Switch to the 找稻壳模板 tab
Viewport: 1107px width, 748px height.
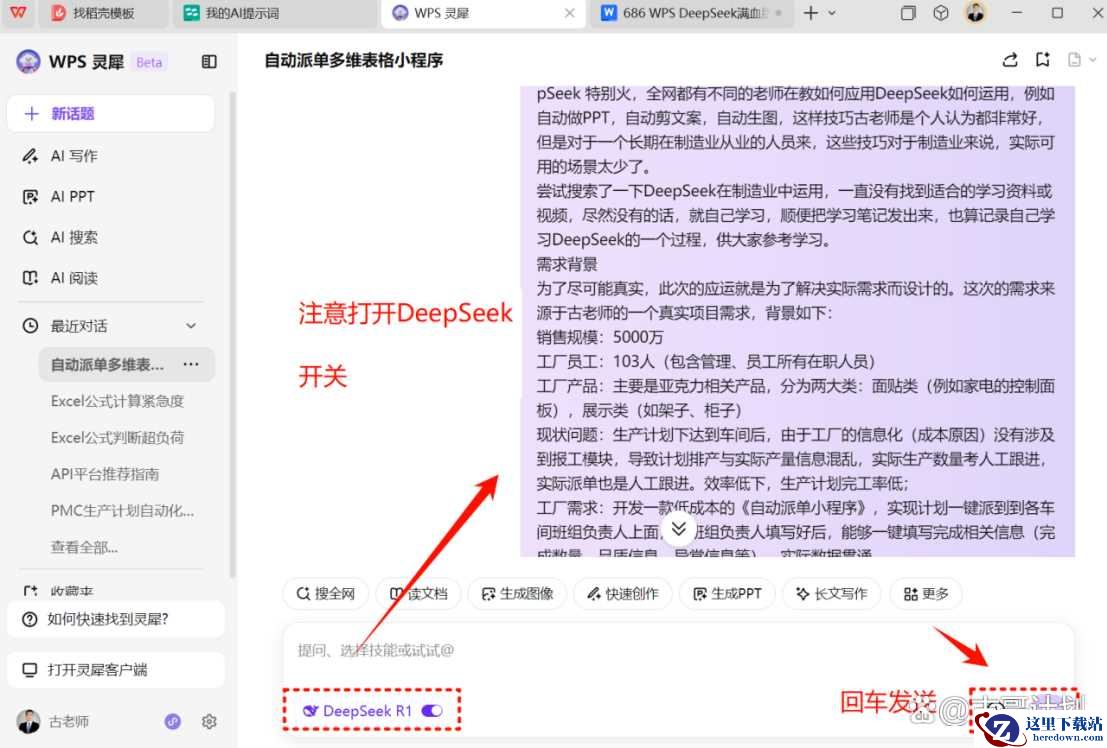pyautogui.click(x=103, y=13)
